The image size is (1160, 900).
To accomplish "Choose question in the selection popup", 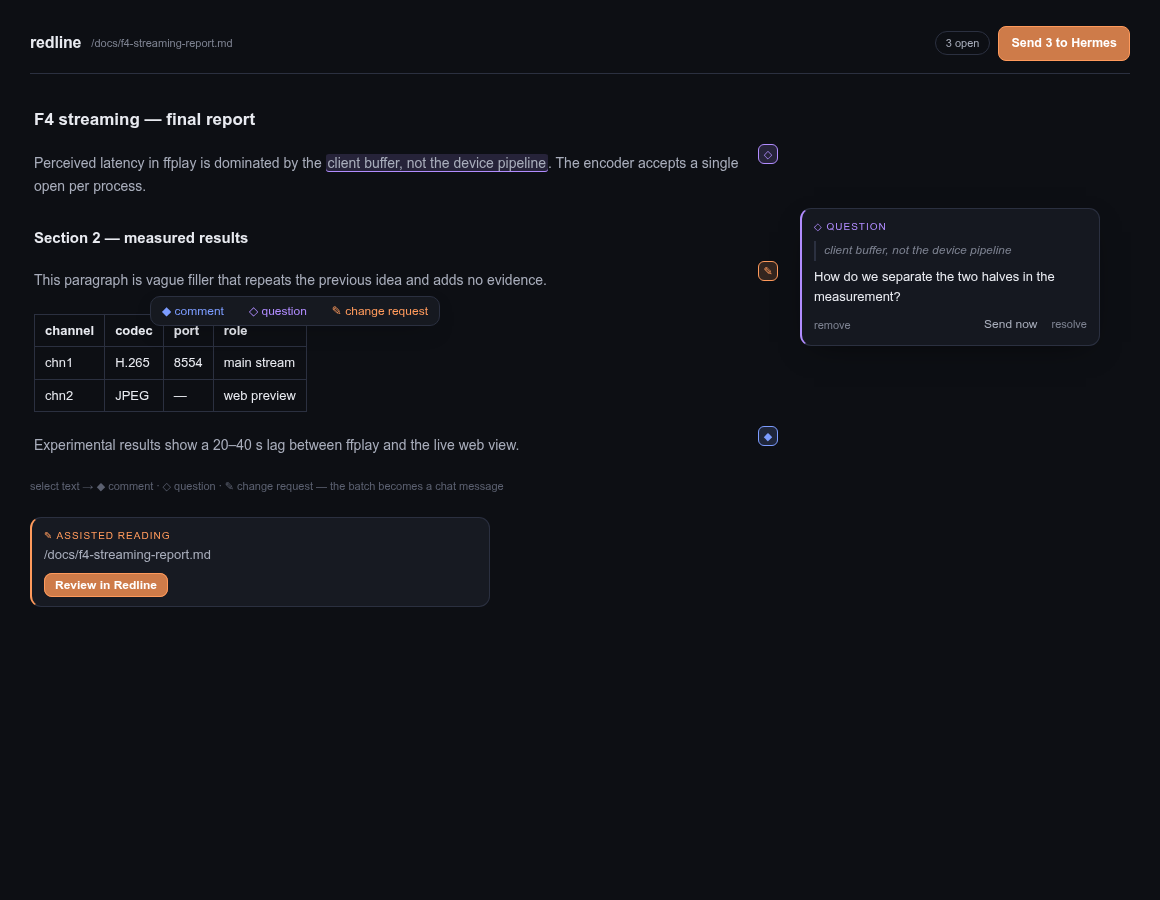I will click(277, 311).
